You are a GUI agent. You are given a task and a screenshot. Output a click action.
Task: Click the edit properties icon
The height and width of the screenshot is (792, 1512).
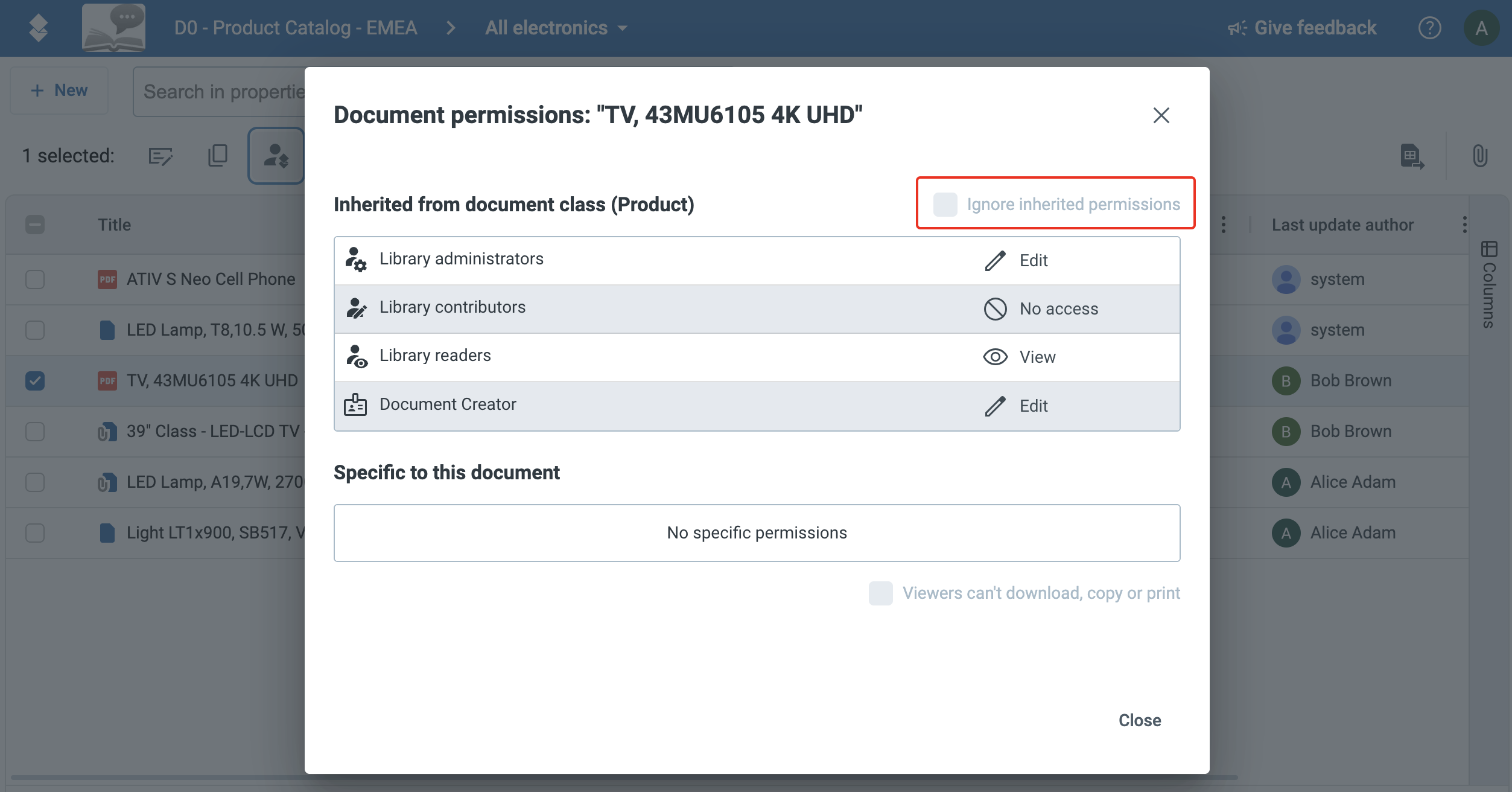click(160, 156)
